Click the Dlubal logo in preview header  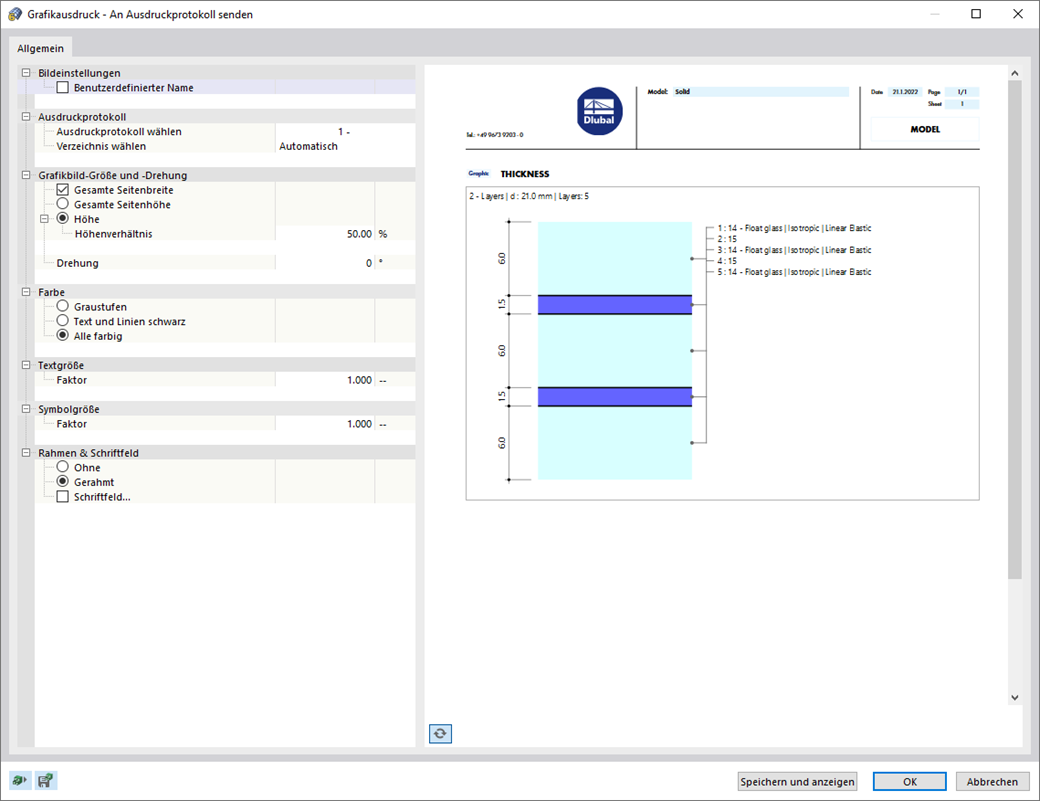point(599,111)
